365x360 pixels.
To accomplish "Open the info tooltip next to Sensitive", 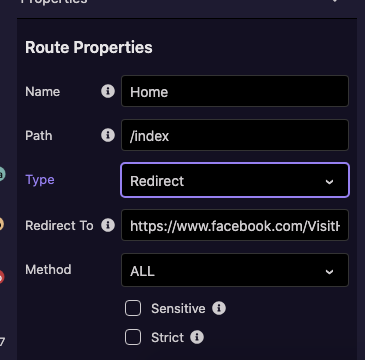I will tap(219, 308).
